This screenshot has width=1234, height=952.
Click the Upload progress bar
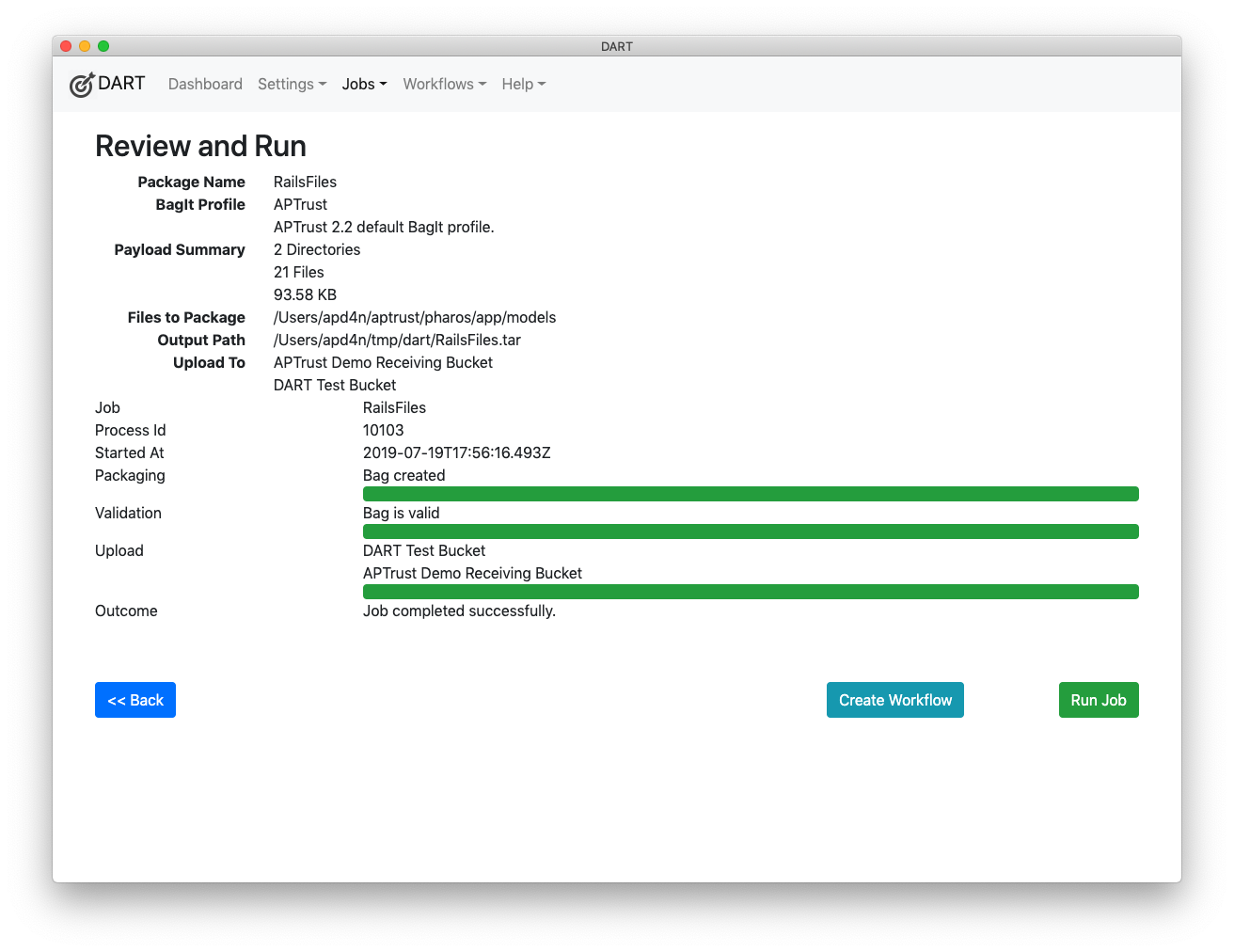751,591
